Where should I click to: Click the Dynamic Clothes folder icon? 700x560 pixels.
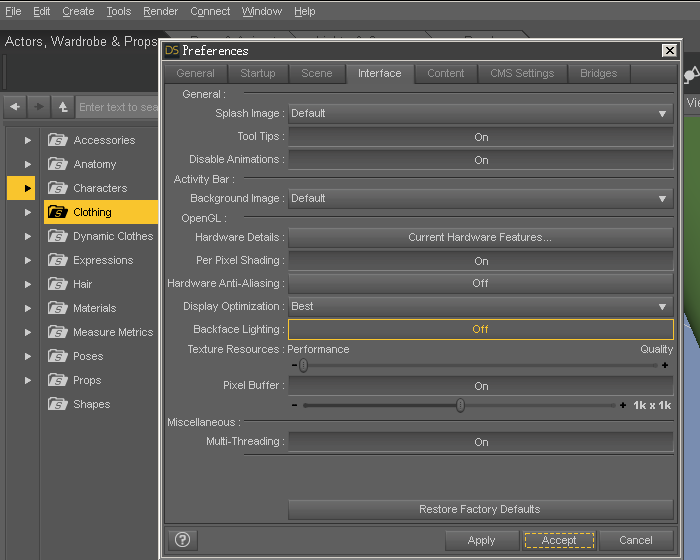click(x=58, y=236)
